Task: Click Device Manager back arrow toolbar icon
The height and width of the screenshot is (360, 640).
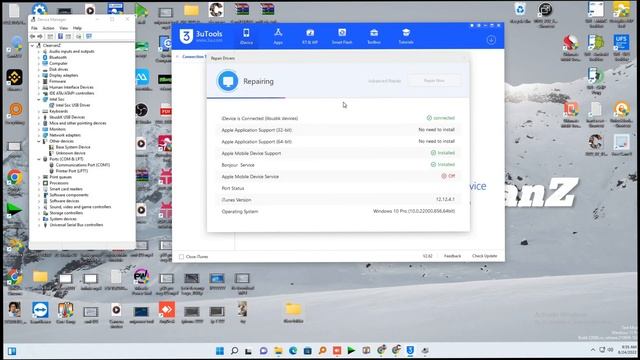Action: [33, 36]
